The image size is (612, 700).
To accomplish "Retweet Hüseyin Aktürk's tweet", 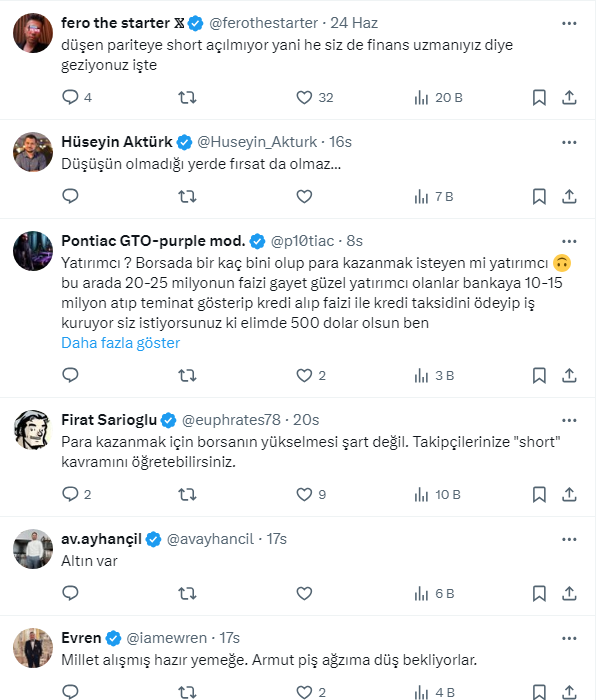I will 187,197.
